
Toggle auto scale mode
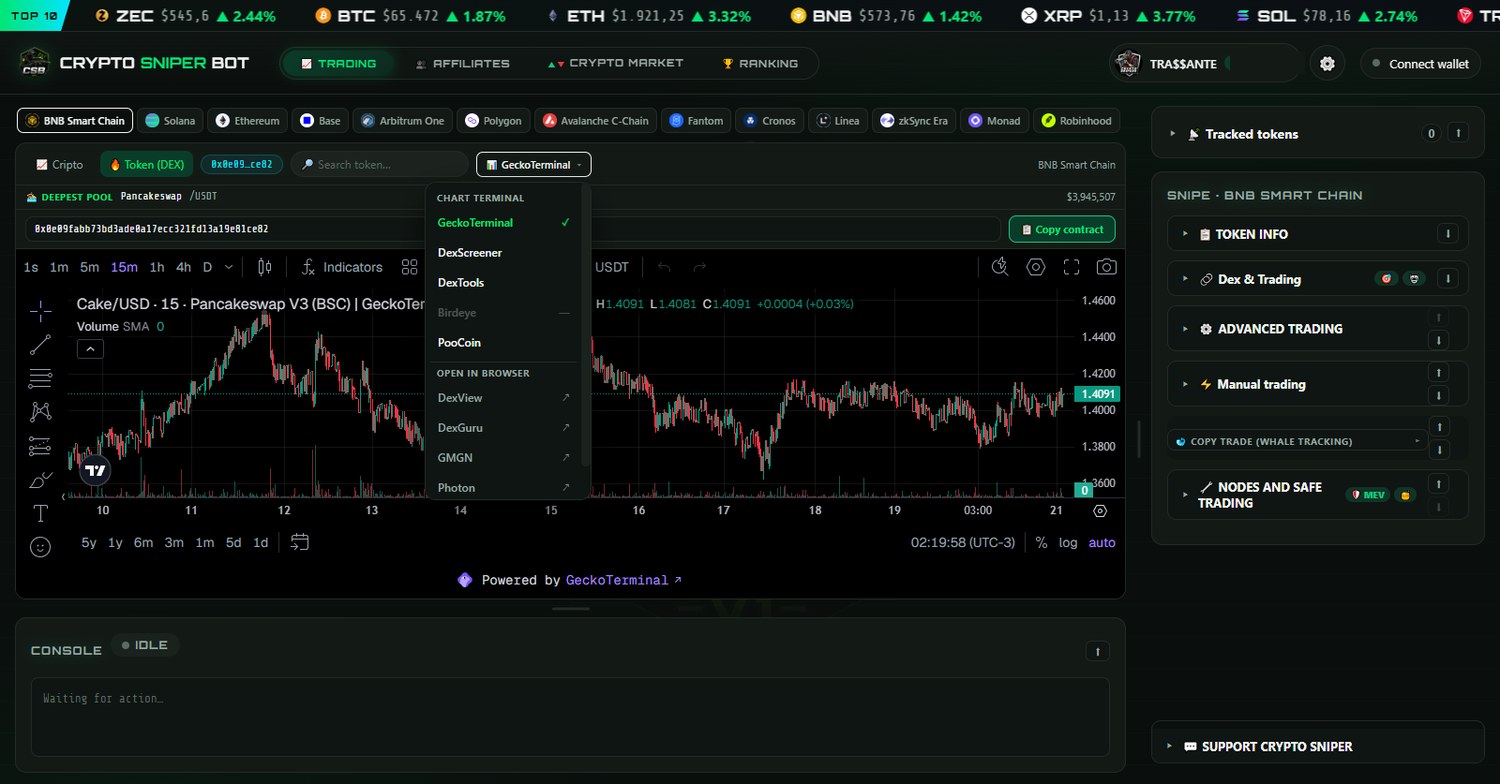[1102, 543]
